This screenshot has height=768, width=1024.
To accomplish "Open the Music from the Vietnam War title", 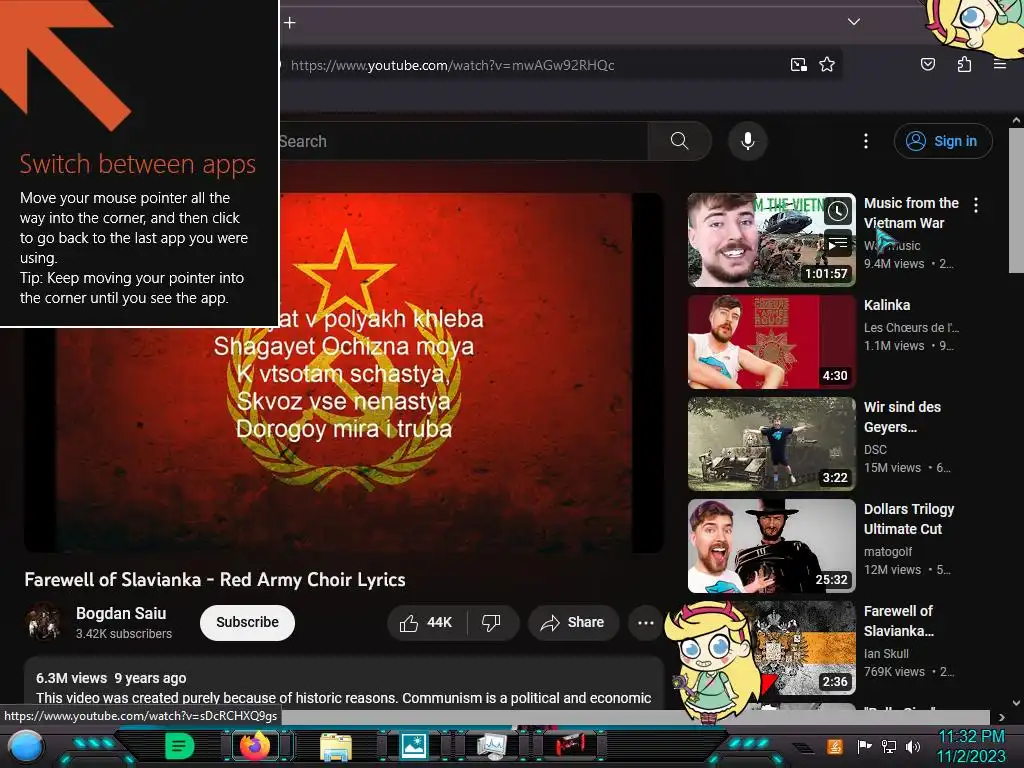I will click(x=911, y=213).
